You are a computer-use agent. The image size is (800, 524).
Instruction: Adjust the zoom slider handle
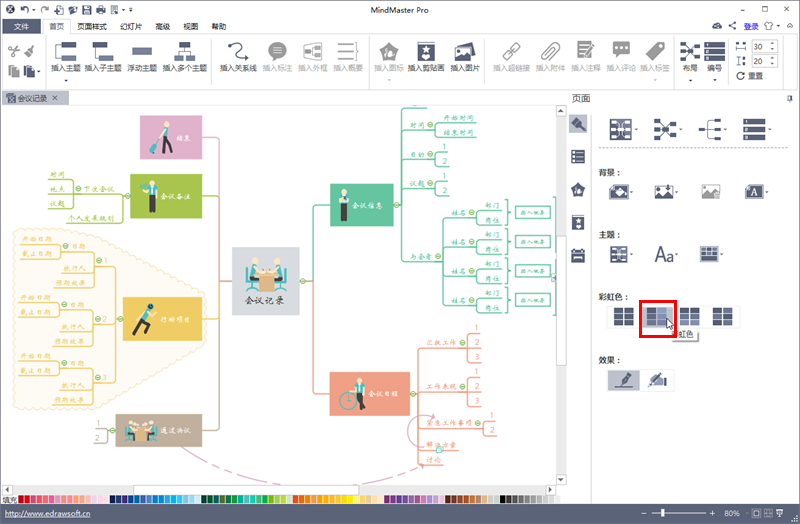[662, 513]
